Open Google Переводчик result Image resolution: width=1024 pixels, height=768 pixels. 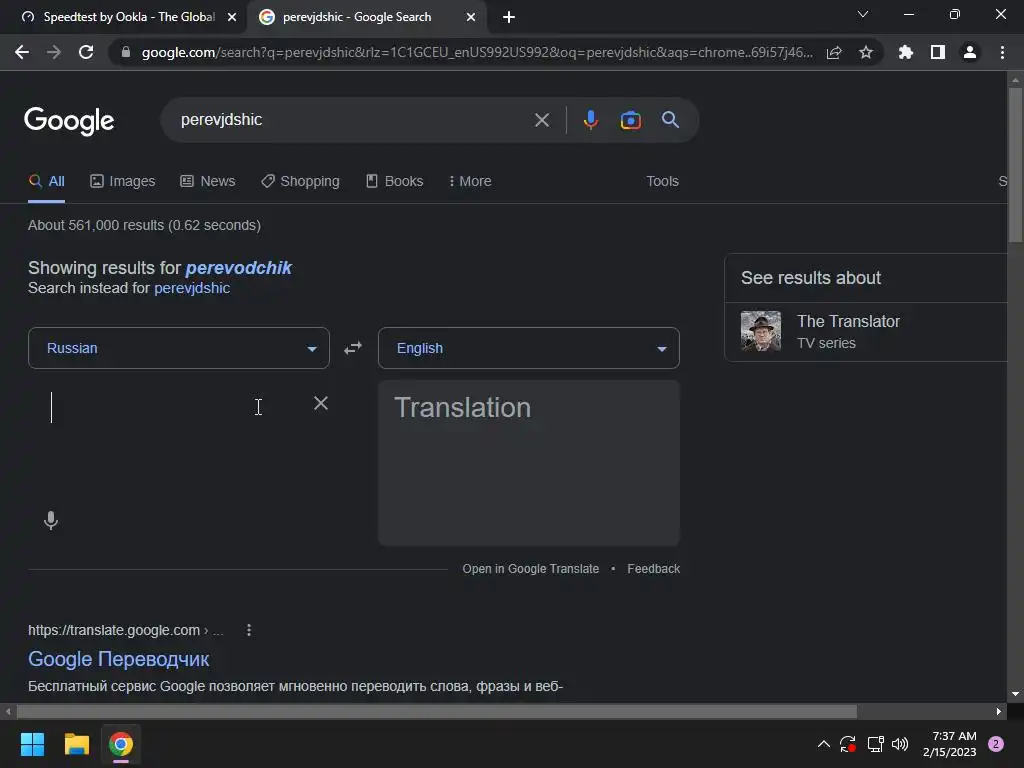(119, 659)
